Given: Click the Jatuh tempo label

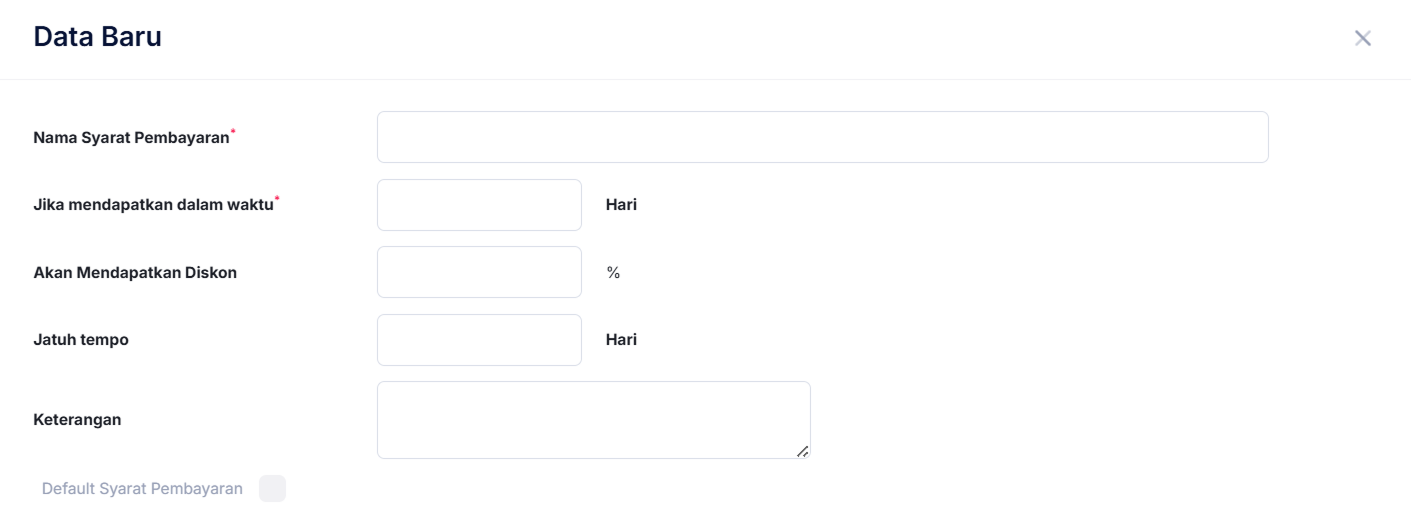Looking at the screenshot, I should (81, 340).
